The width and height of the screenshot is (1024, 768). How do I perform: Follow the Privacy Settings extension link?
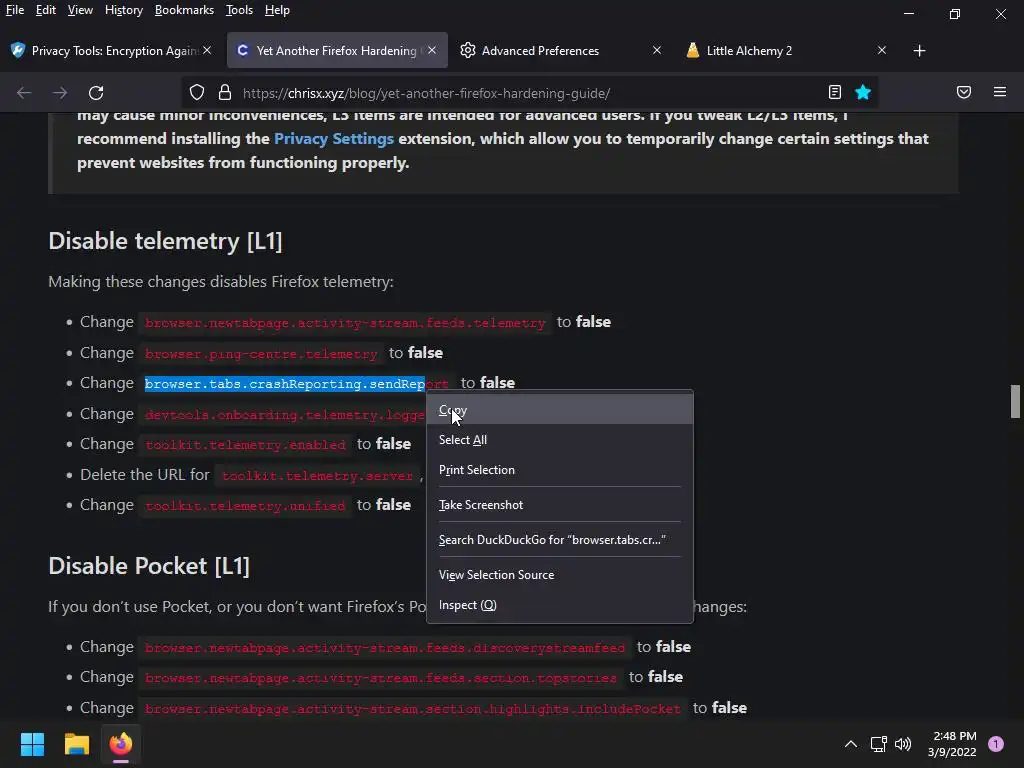point(334,138)
